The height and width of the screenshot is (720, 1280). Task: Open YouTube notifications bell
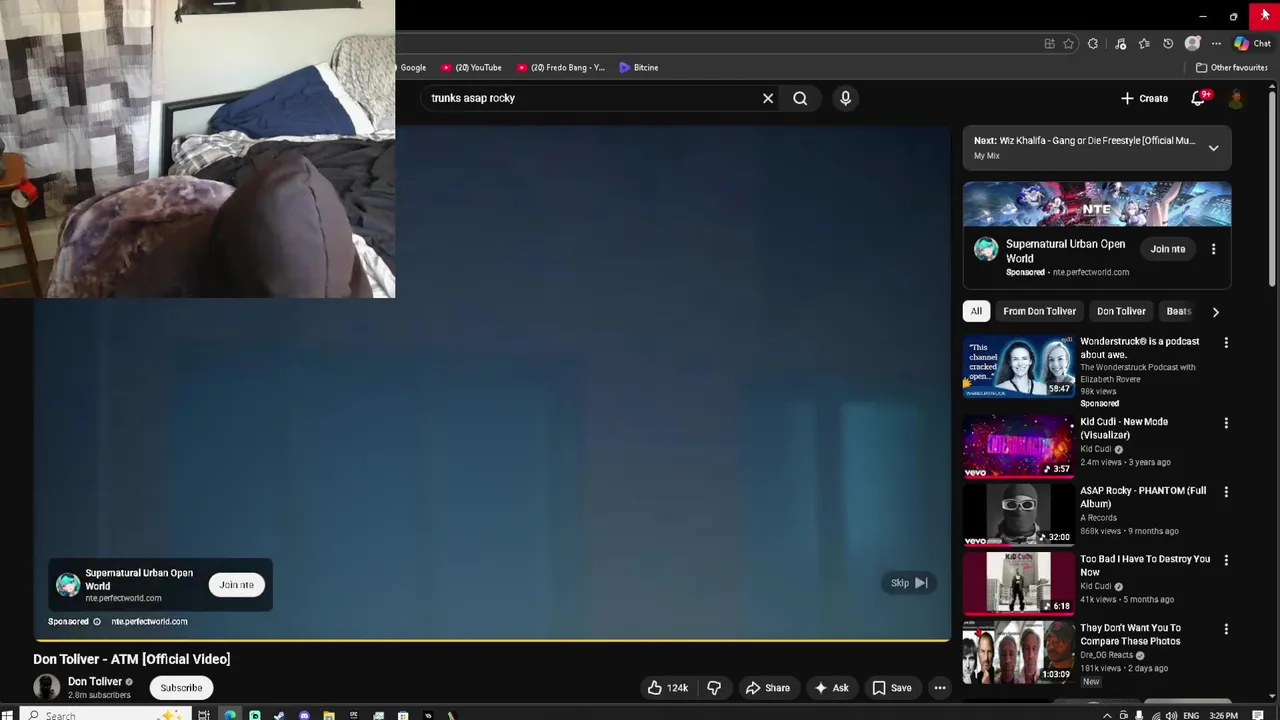pos(1198,98)
